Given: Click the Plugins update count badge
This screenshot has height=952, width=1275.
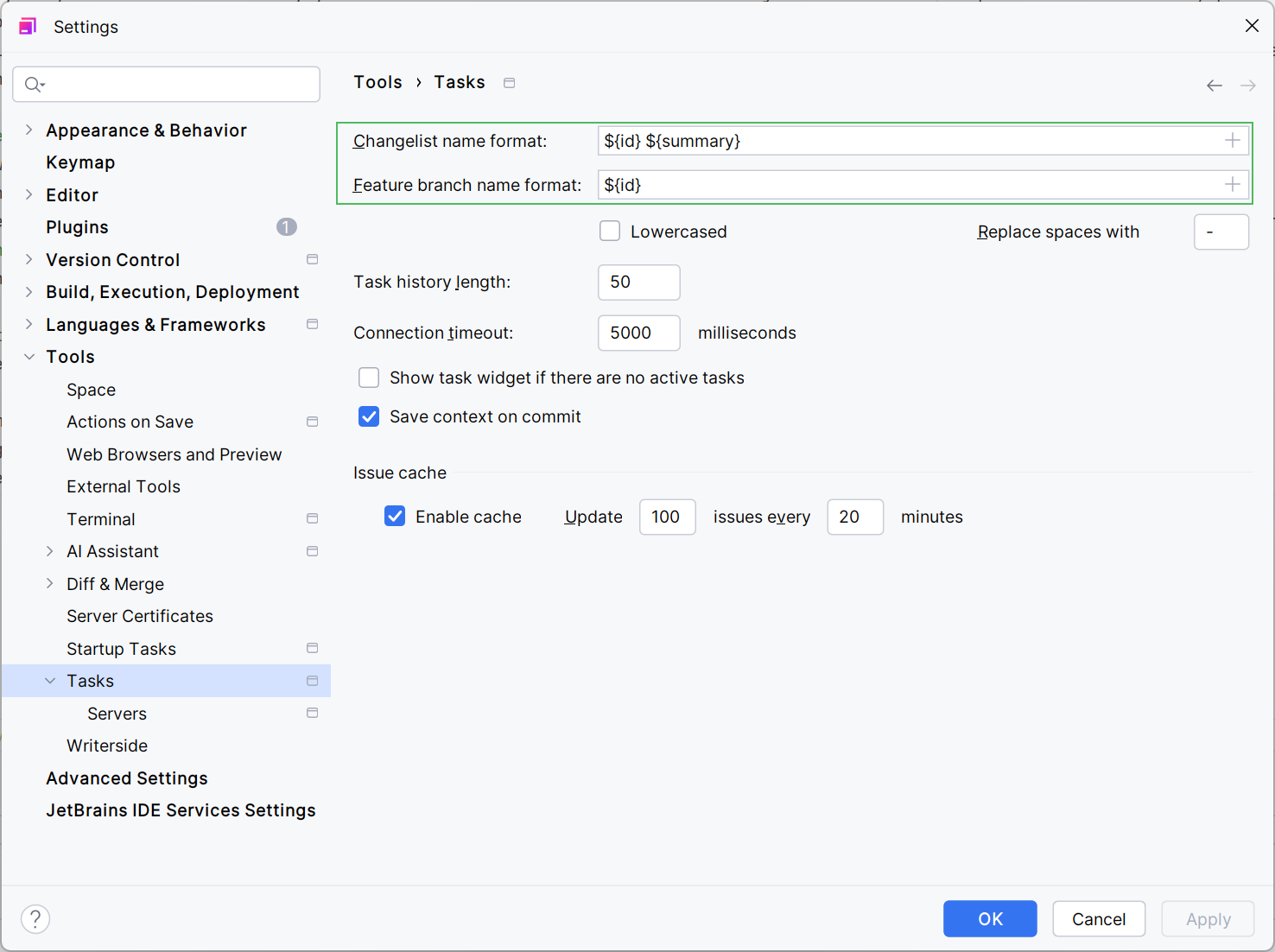Looking at the screenshot, I should click(x=286, y=227).
